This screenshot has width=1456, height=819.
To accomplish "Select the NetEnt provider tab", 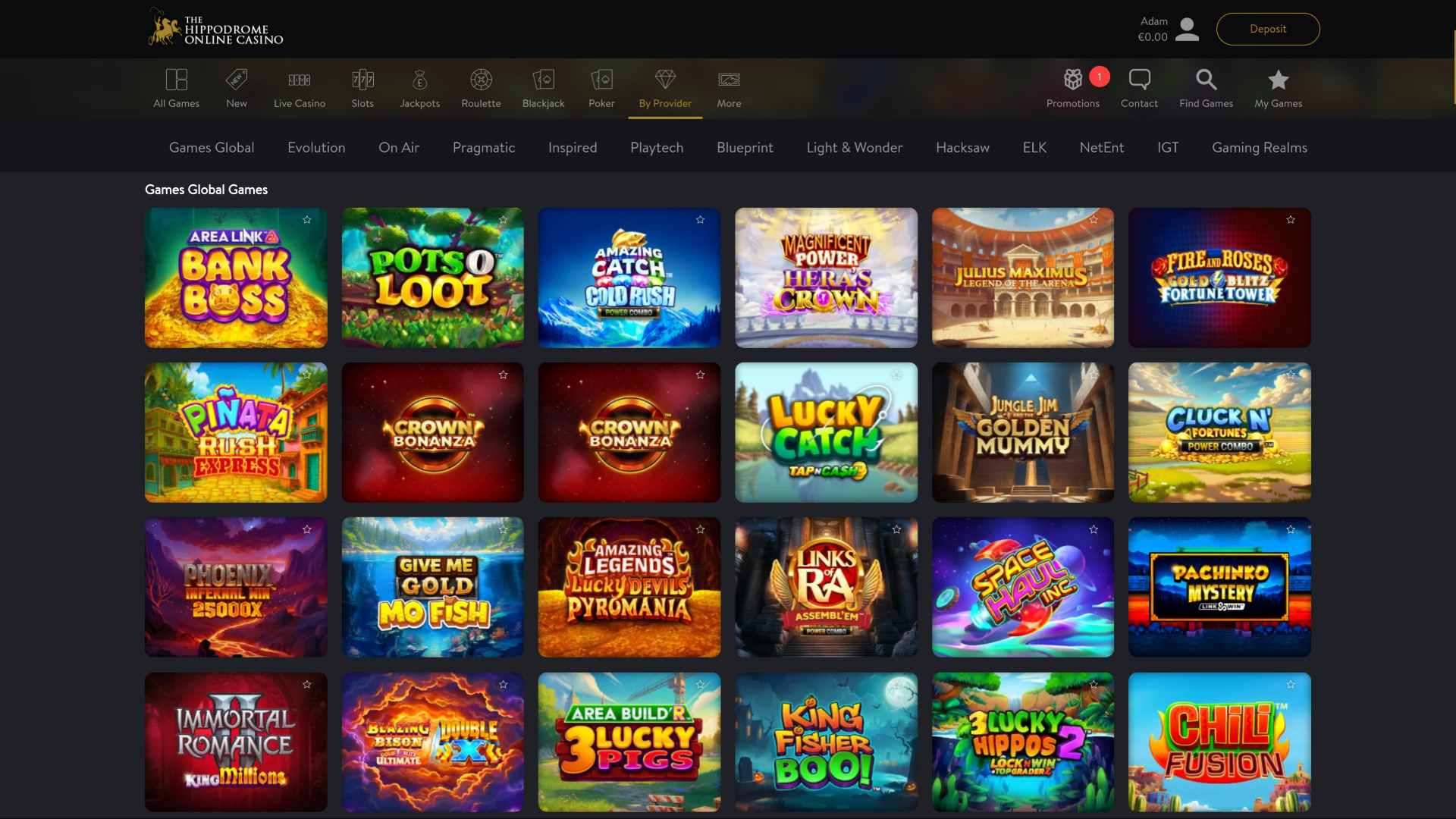I will coord(1102,147).
